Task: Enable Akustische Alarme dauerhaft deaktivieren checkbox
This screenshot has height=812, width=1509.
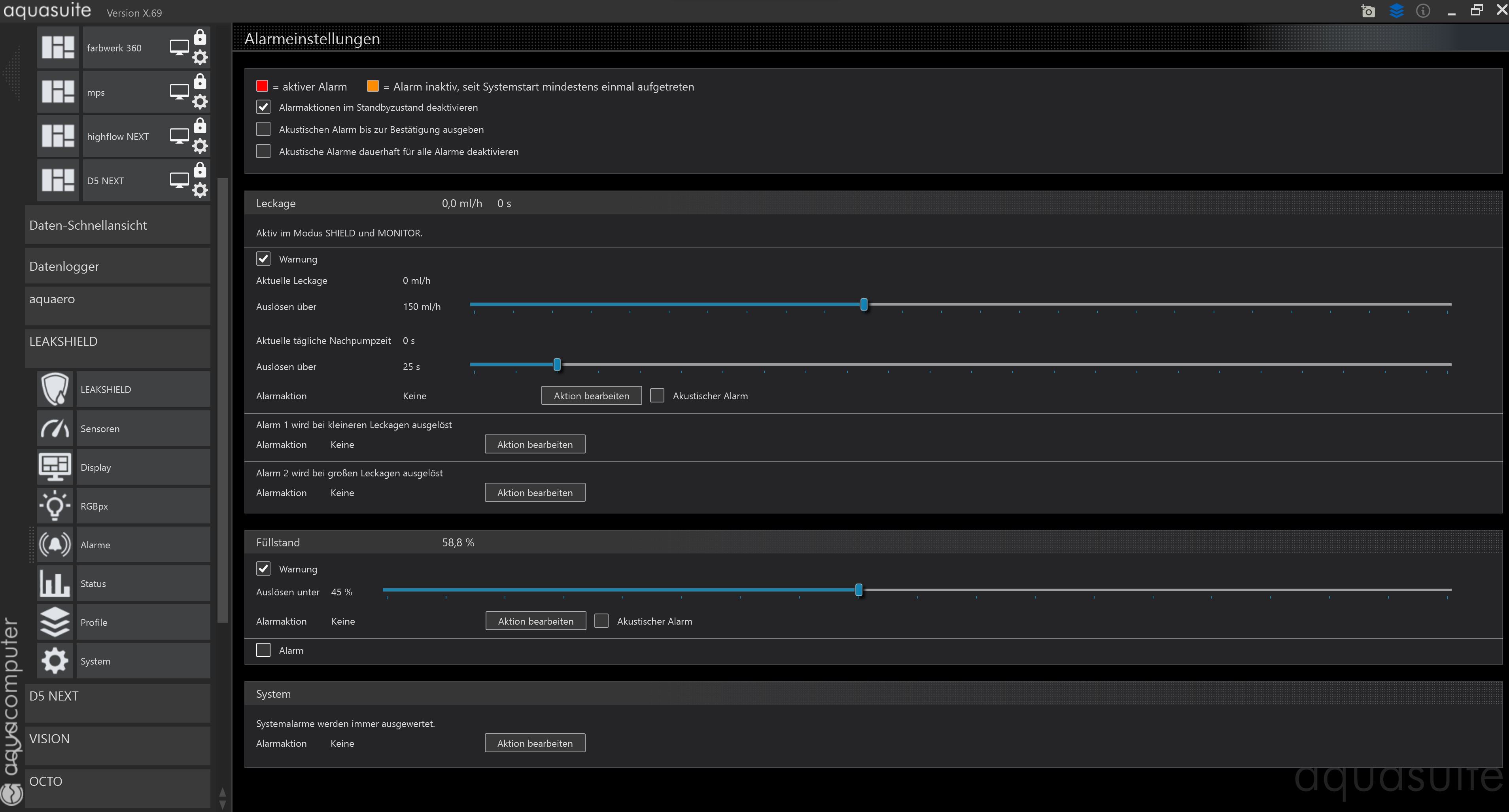Action: [264, 151]
